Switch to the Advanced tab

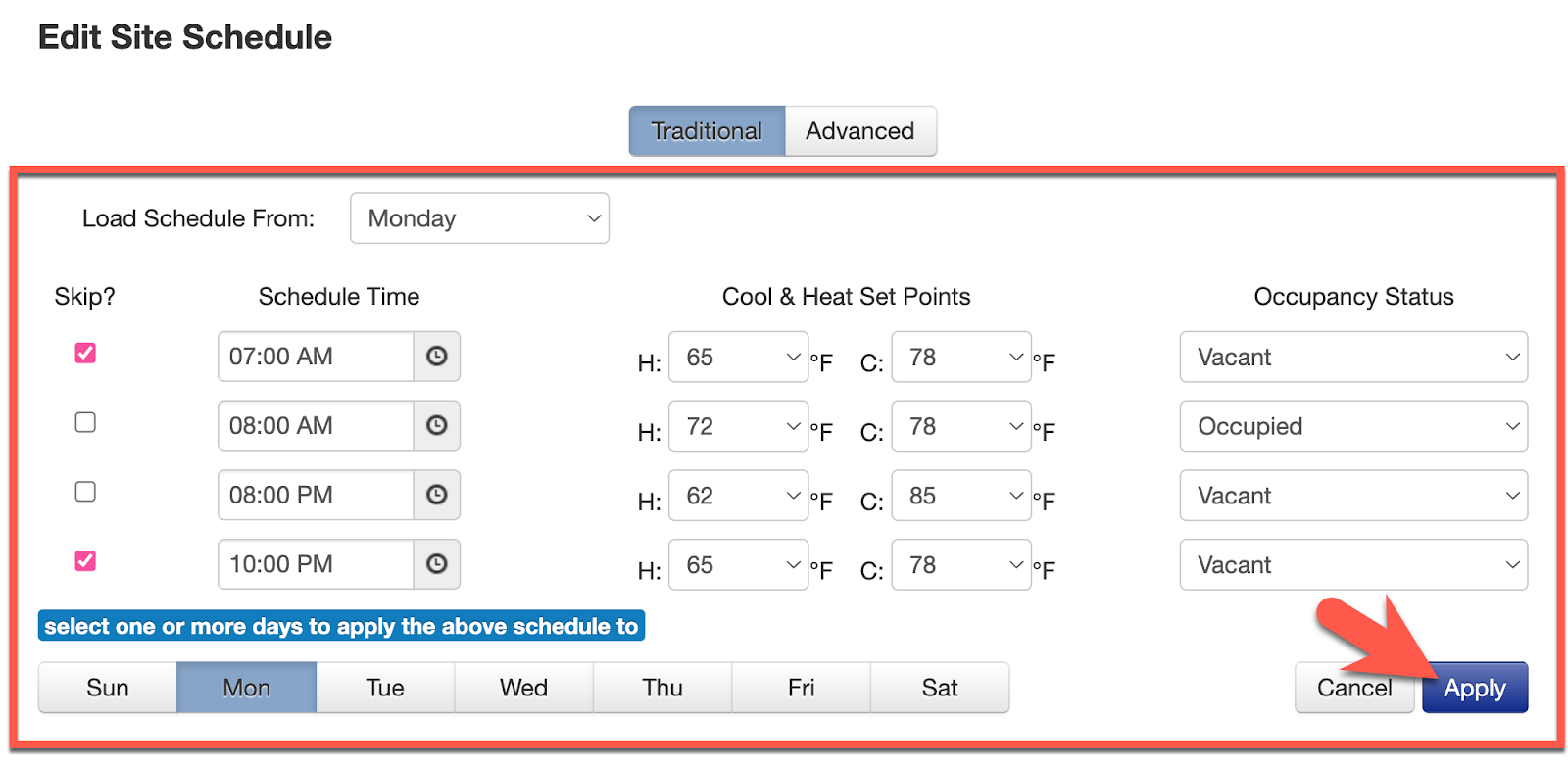[859, 131]
